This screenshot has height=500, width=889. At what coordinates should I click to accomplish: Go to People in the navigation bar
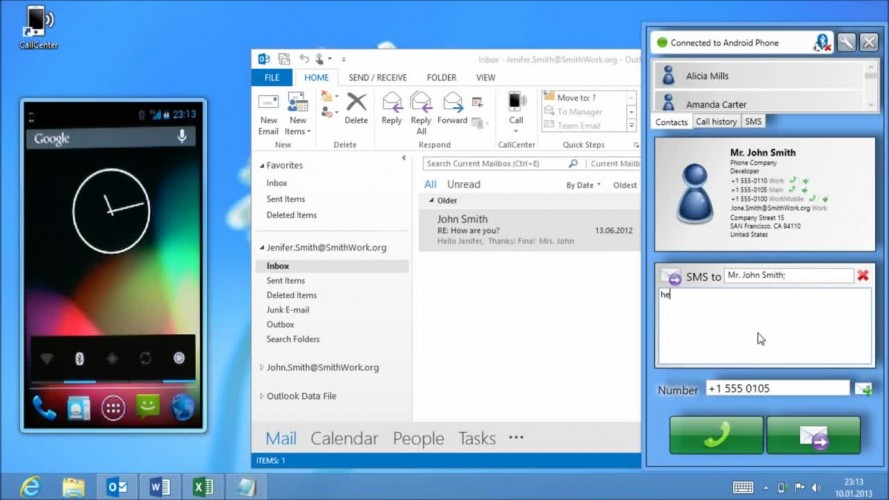pyautogui.click(x=418, y=438)
